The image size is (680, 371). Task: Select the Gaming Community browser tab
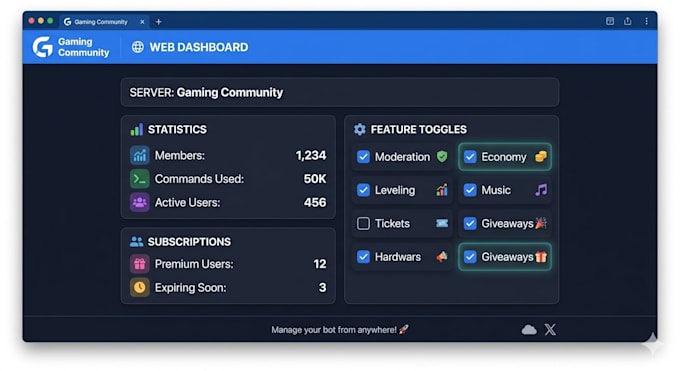(104, 22)
